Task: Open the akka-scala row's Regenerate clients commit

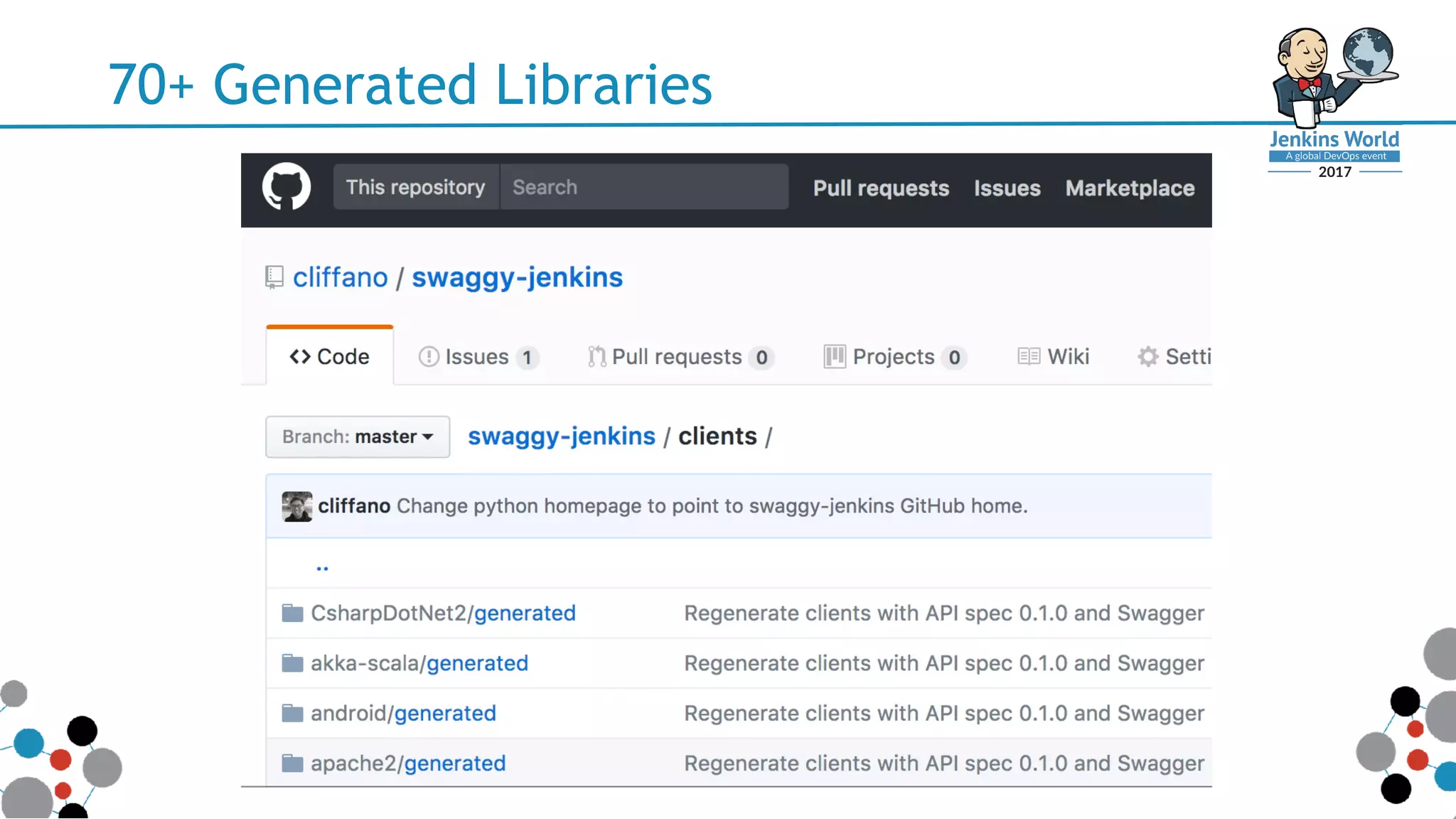Action: pyautogui.click(x=944, y=663)
